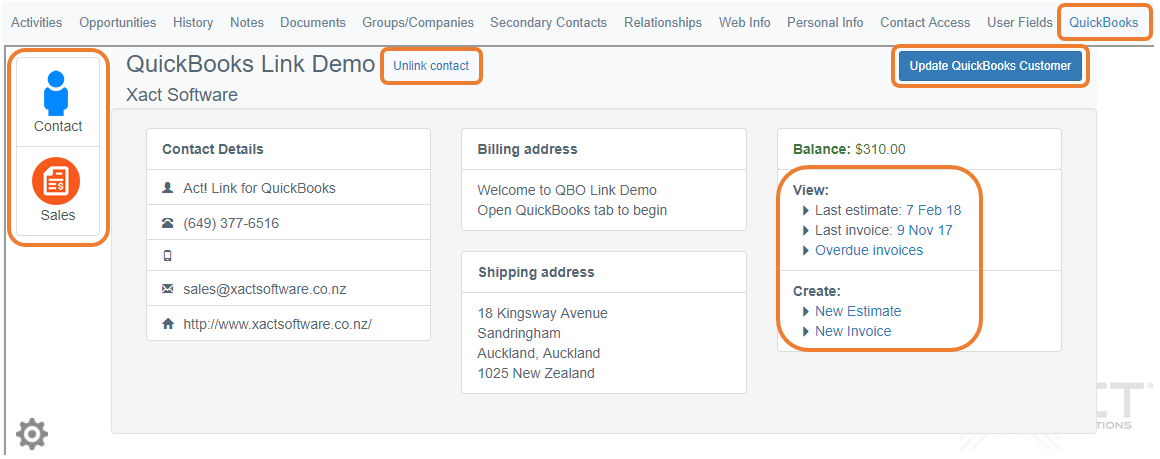
Task: Click the Sandringham shipping address line
Action: (x=519, y=333)
